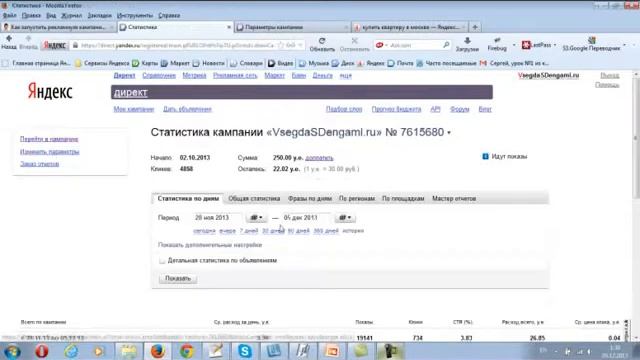
Task: Click the Яндекс logo
Action: pos(50,91)
